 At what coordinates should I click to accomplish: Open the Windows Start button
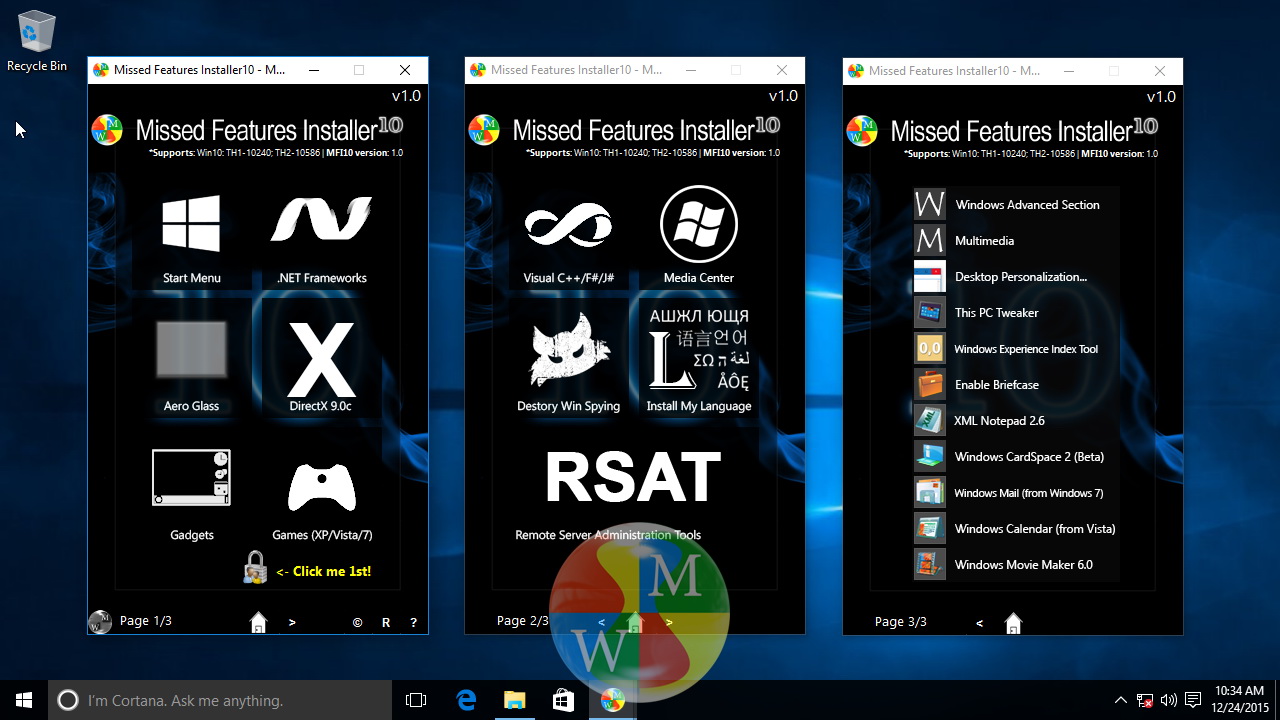point(24,700)
